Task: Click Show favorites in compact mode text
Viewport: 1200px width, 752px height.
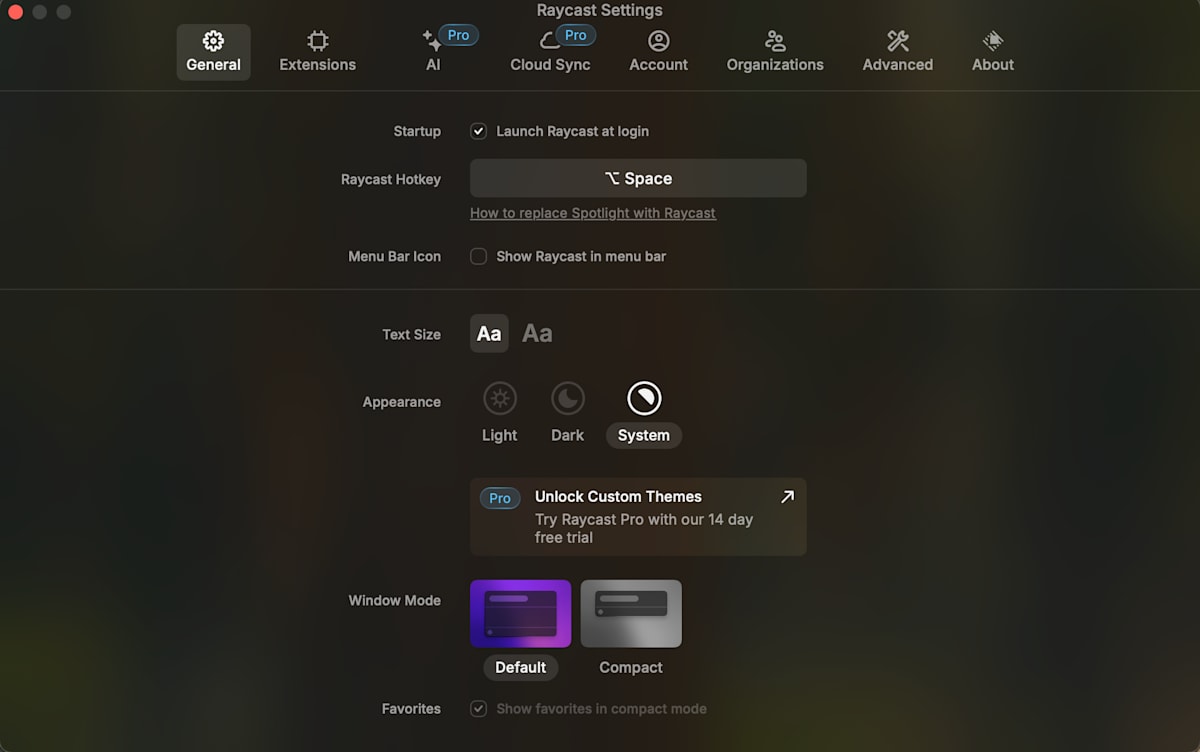Action: point(602,709)
